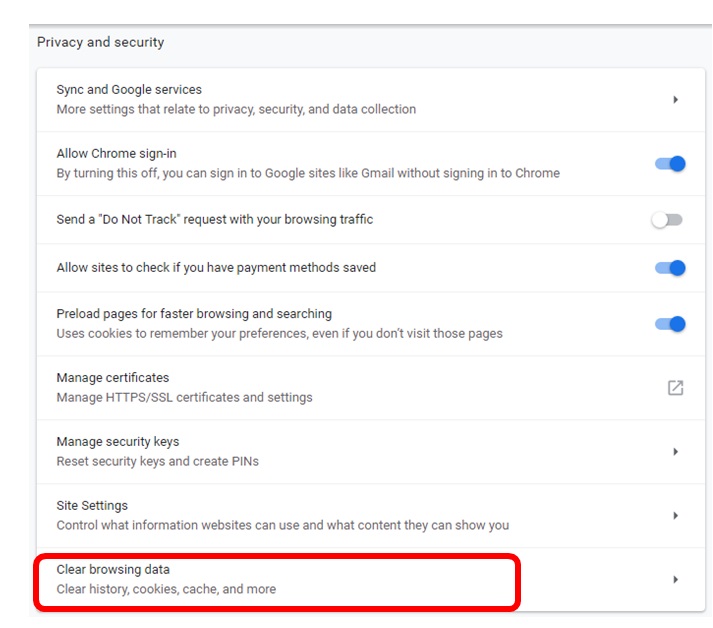Enable the Do Not Track request toggle

click(667, 220)
